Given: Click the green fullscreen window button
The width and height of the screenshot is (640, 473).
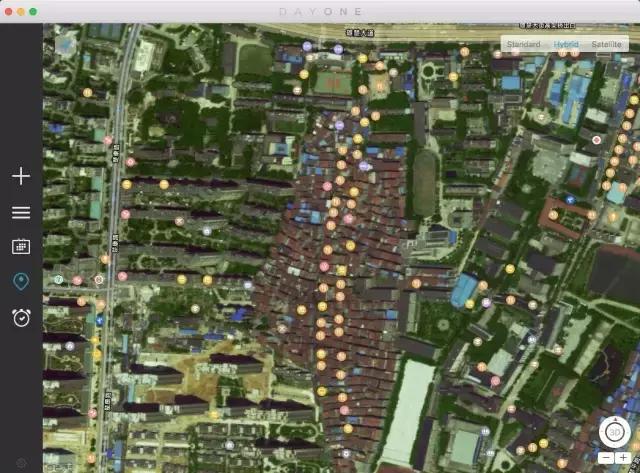Looking at the screenshot, I should pyautogui.click(x=33, y=12).
